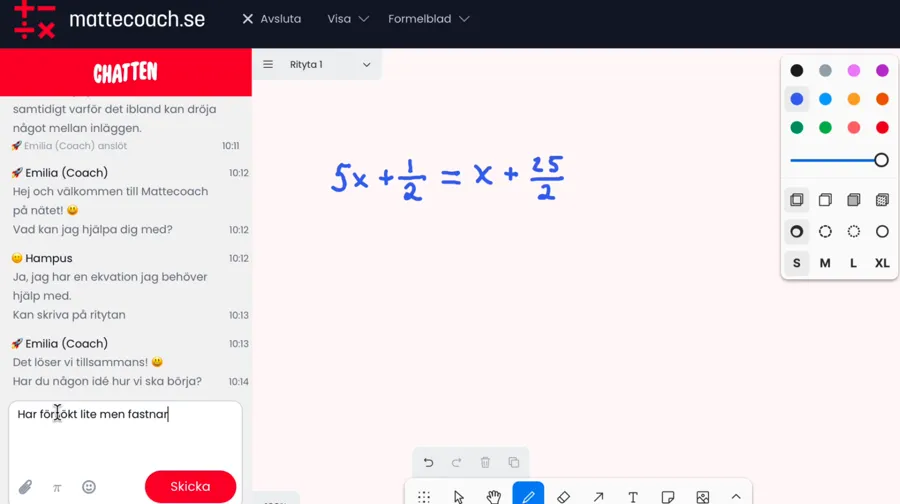This screenshot has height=504, width=900.
Task: Open the emoji picker in chat
Action: 89,487
